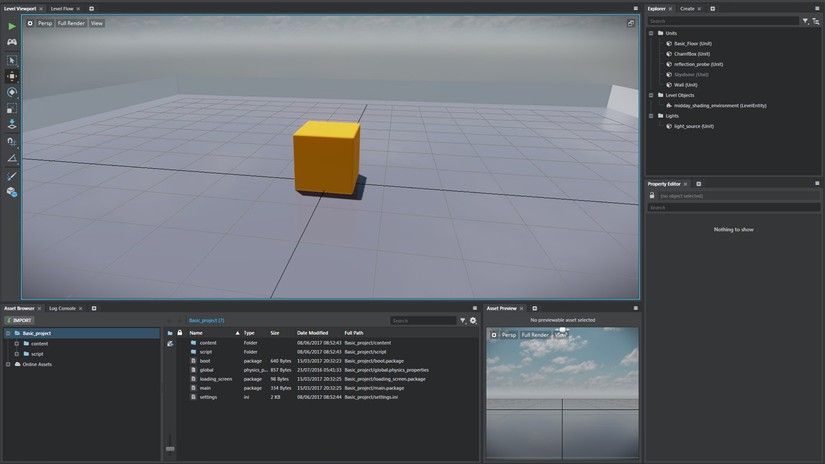This screenshot has height=464, width=825.
Task: Click the Explorer hierarchy sort icon
Action: point(816,21)
